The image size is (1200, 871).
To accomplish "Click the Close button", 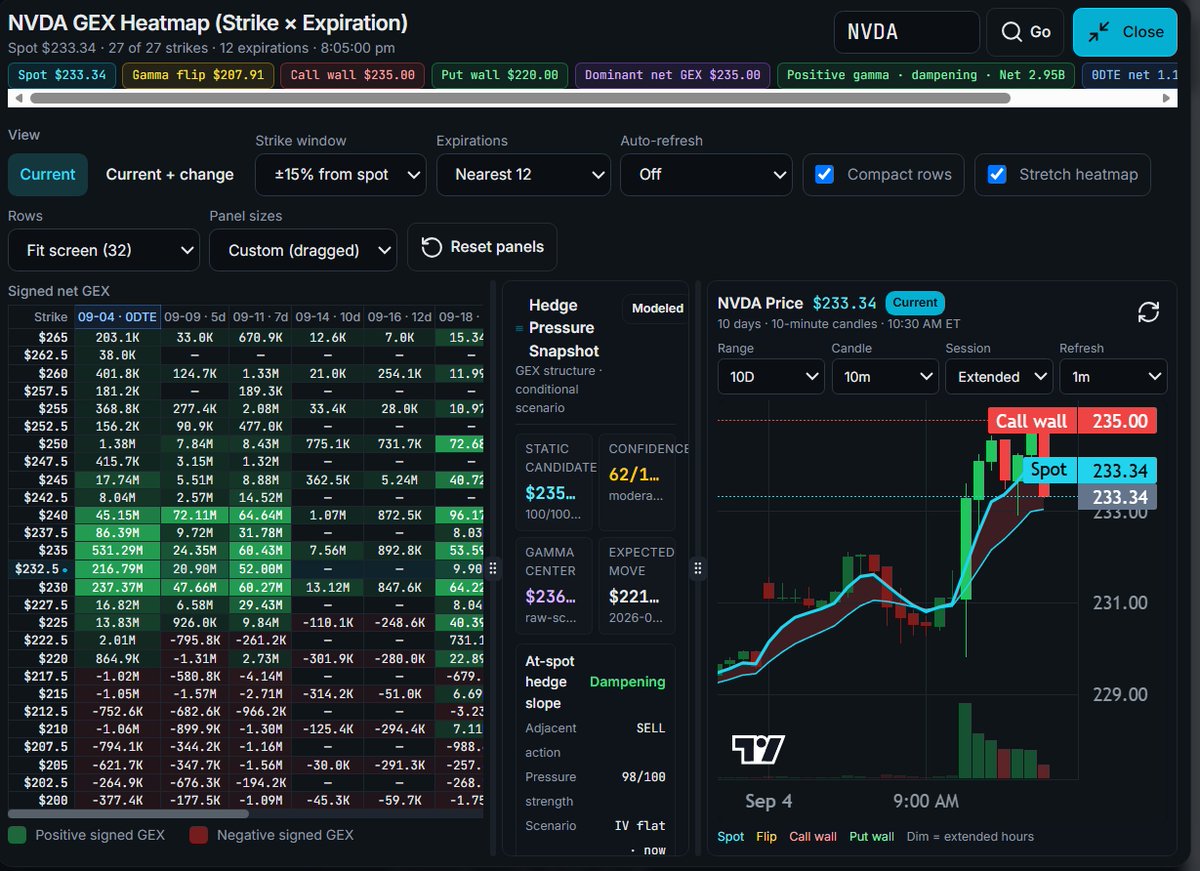I will point(1125,32).
